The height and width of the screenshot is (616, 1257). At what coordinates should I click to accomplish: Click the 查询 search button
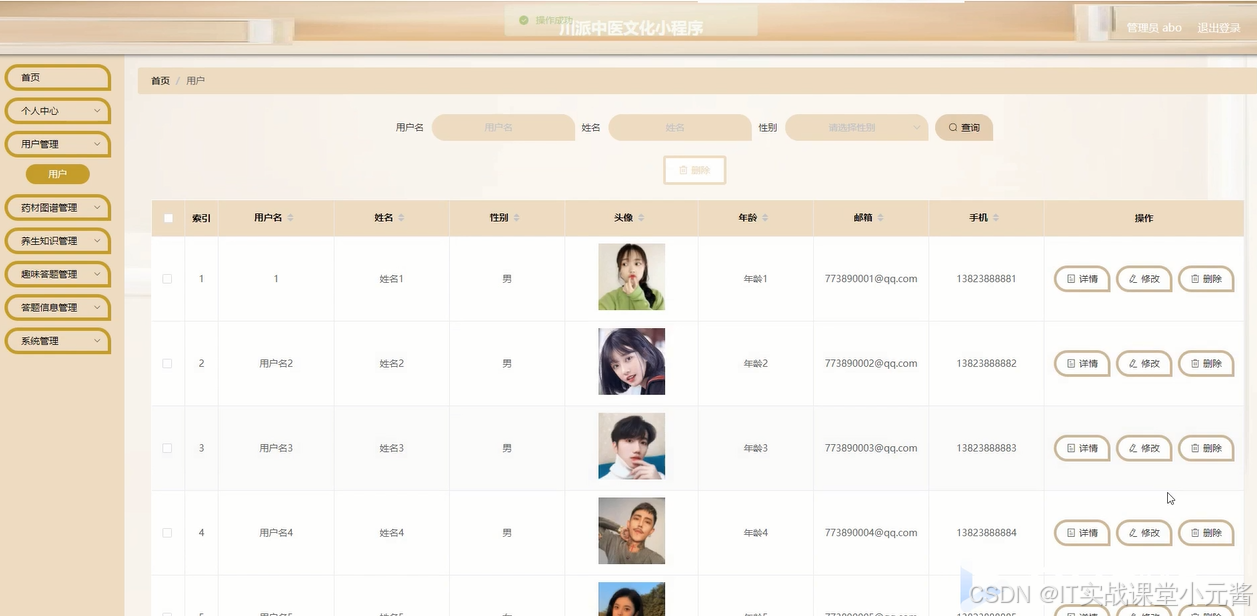pyautogui.click(x=964, y=128)
